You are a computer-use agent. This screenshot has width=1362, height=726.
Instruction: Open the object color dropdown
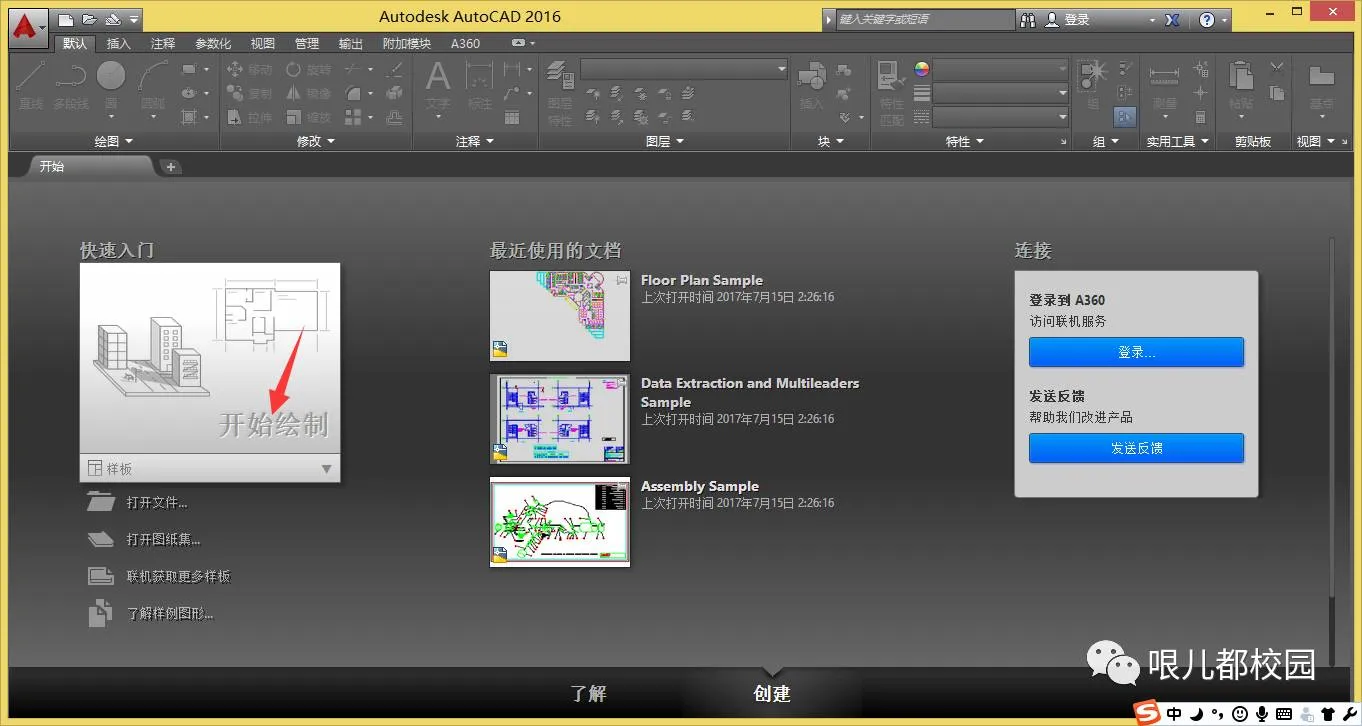[x=1001, y=69]
